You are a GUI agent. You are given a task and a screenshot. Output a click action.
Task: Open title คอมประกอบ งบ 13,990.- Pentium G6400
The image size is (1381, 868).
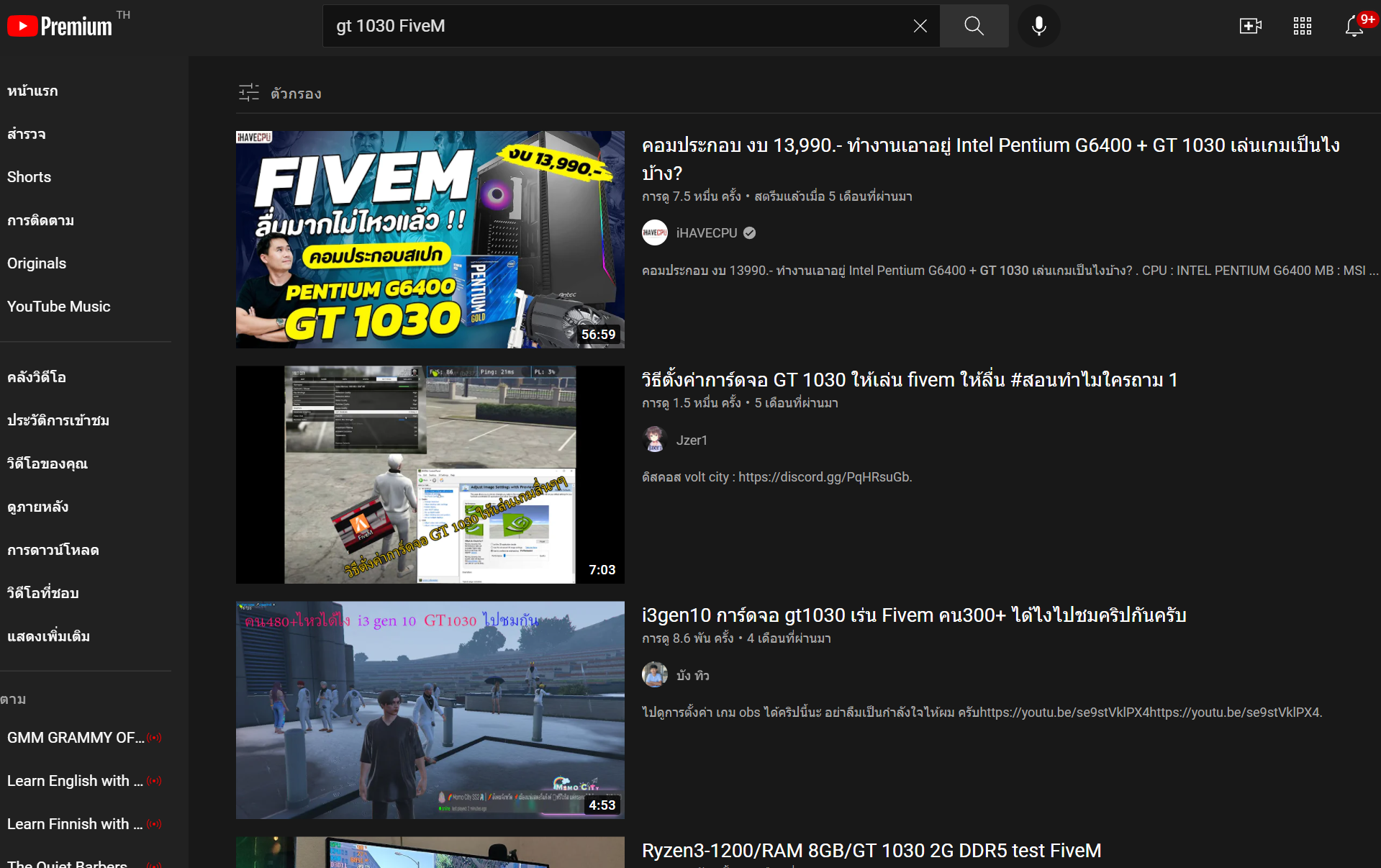click(x=990, y=159)
